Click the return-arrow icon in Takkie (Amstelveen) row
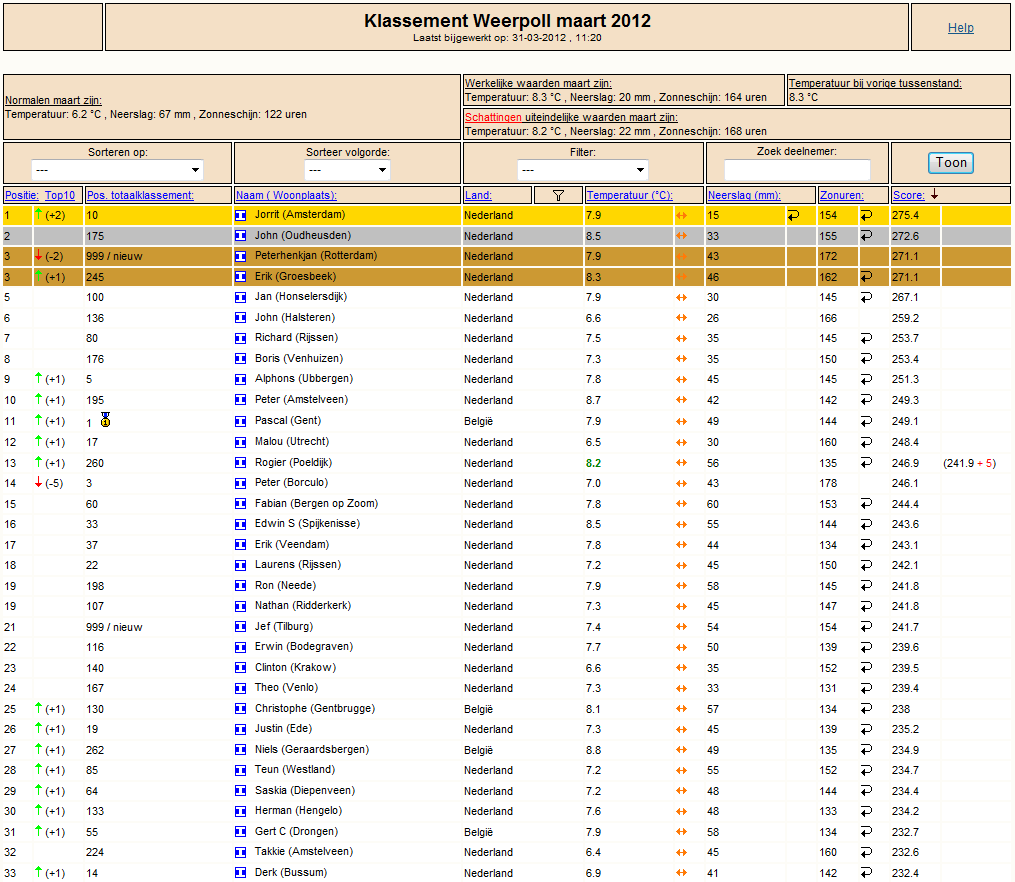 866,852
